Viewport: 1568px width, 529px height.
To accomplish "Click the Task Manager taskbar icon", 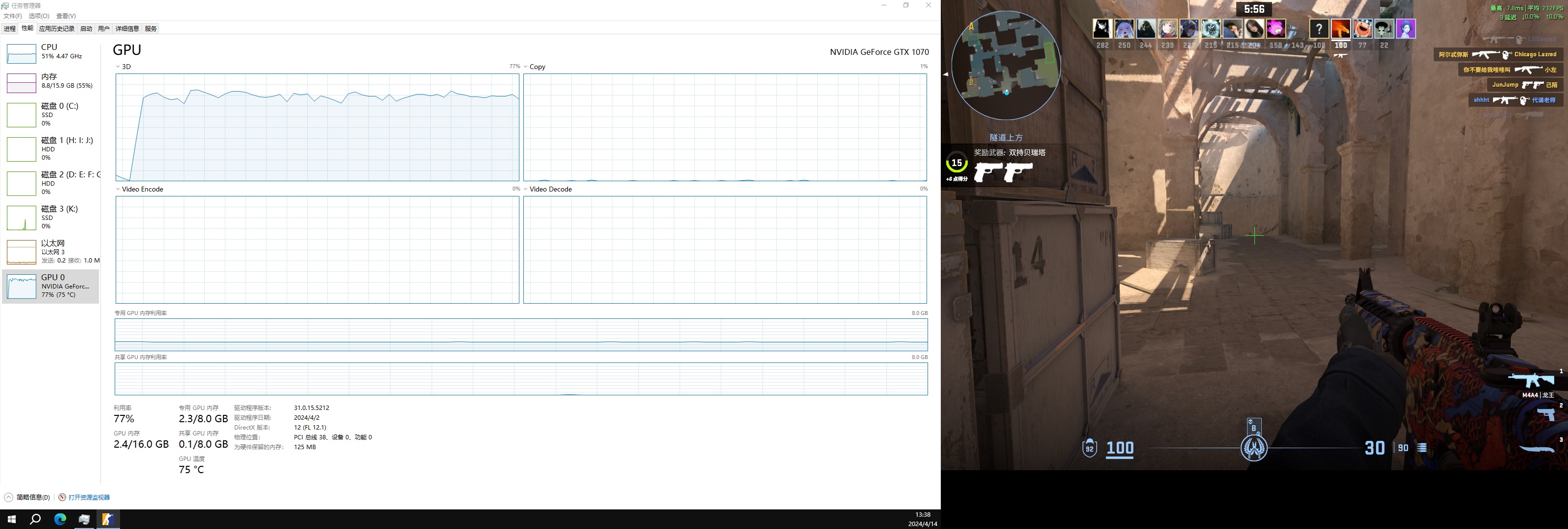I will [84, 519].
